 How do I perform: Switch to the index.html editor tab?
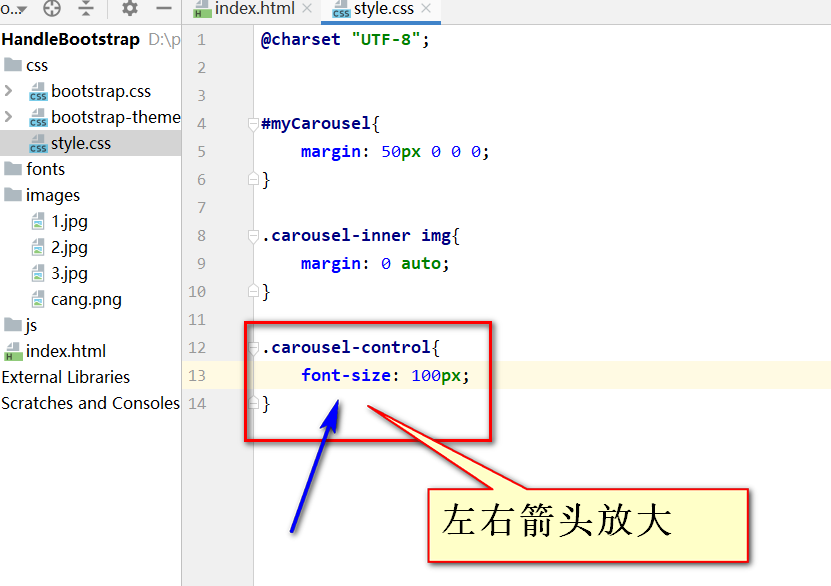[x=254, y=8]
